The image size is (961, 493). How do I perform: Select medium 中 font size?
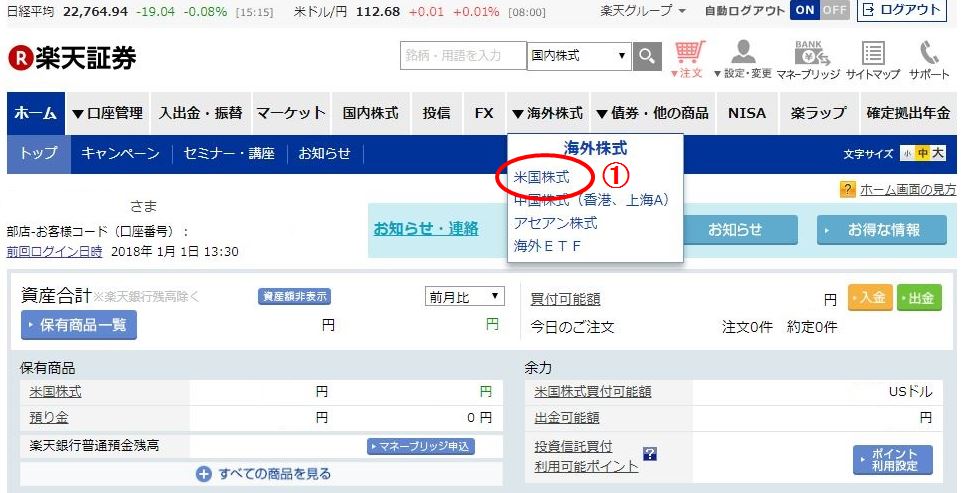(922, 153)
